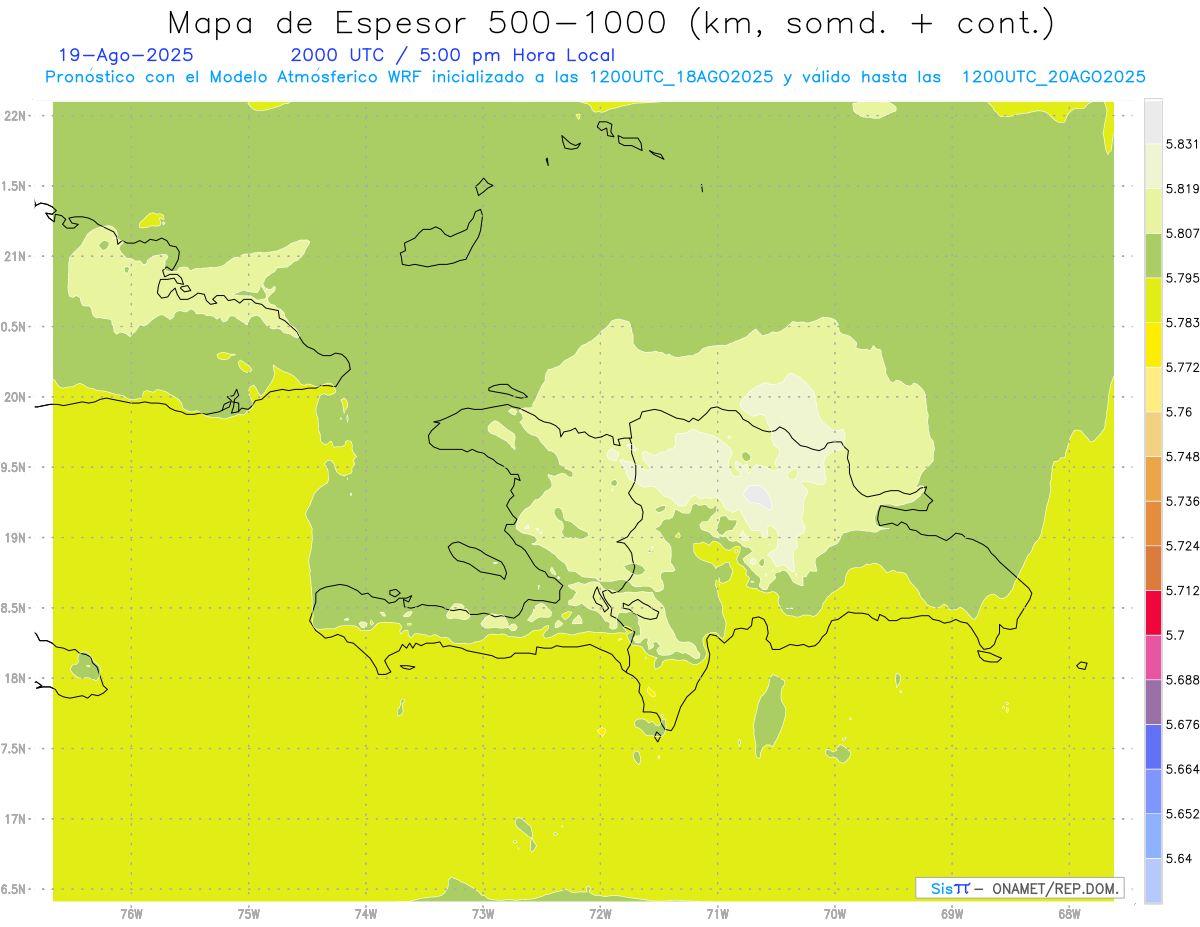
Task: Click the legend value "5.783"
Action: (1182, 323)
